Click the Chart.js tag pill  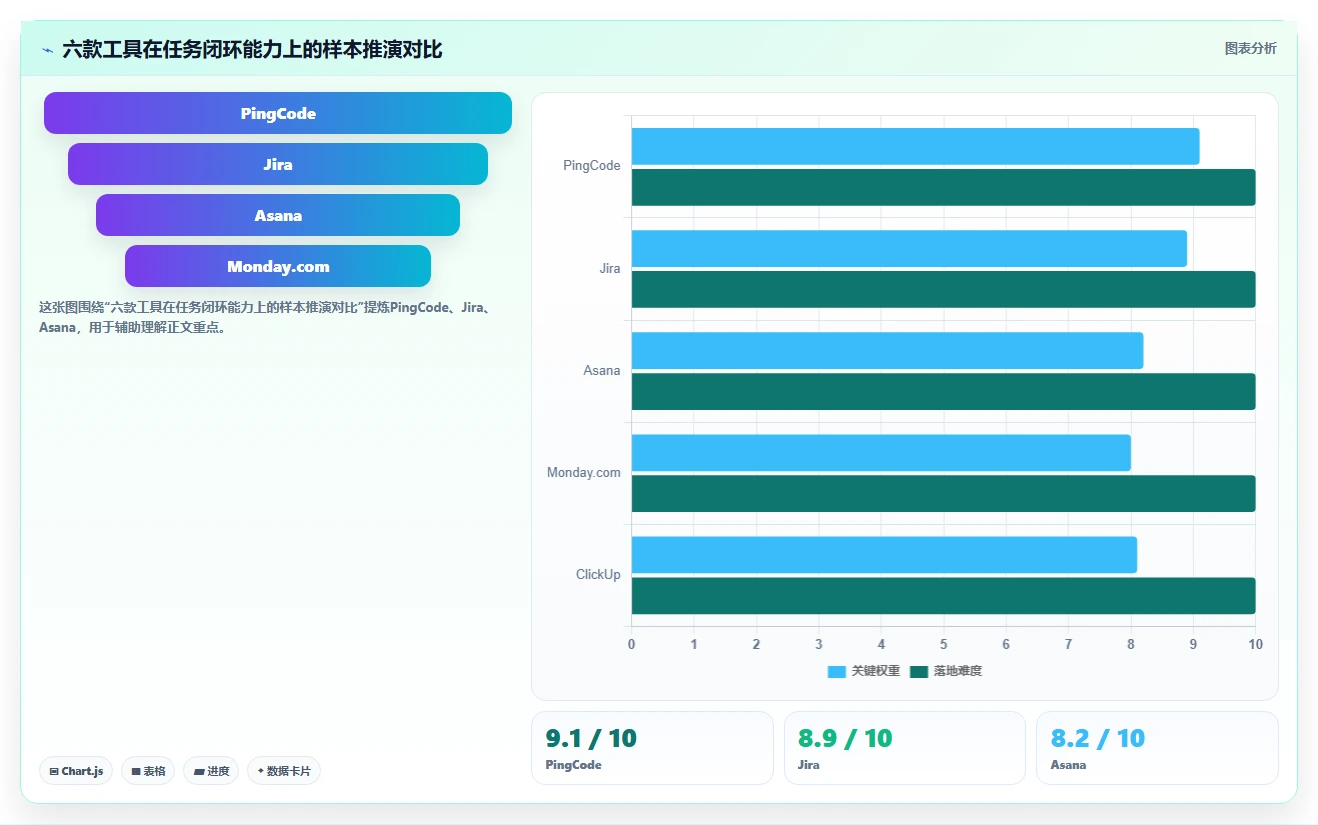click(x=76, y=771)
